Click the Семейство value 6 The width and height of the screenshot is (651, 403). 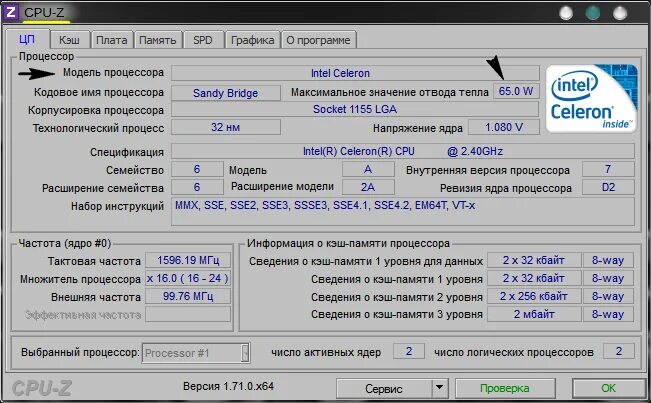click(197, 169)
